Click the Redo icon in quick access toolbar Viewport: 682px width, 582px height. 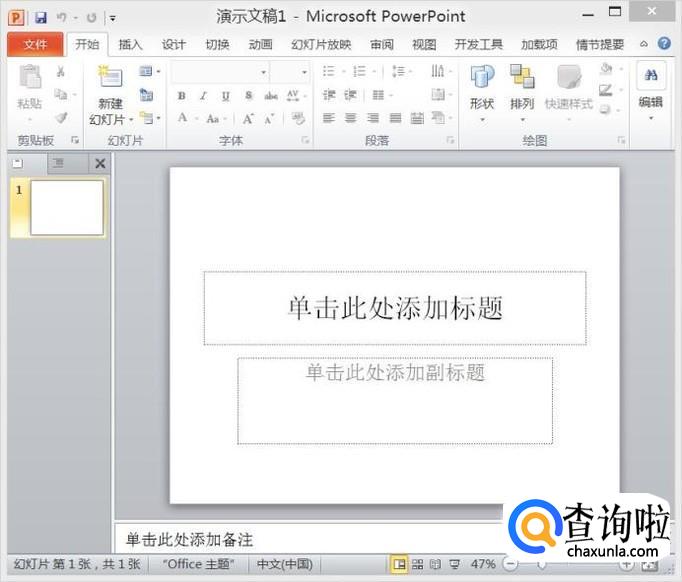[x=91, y=18]
